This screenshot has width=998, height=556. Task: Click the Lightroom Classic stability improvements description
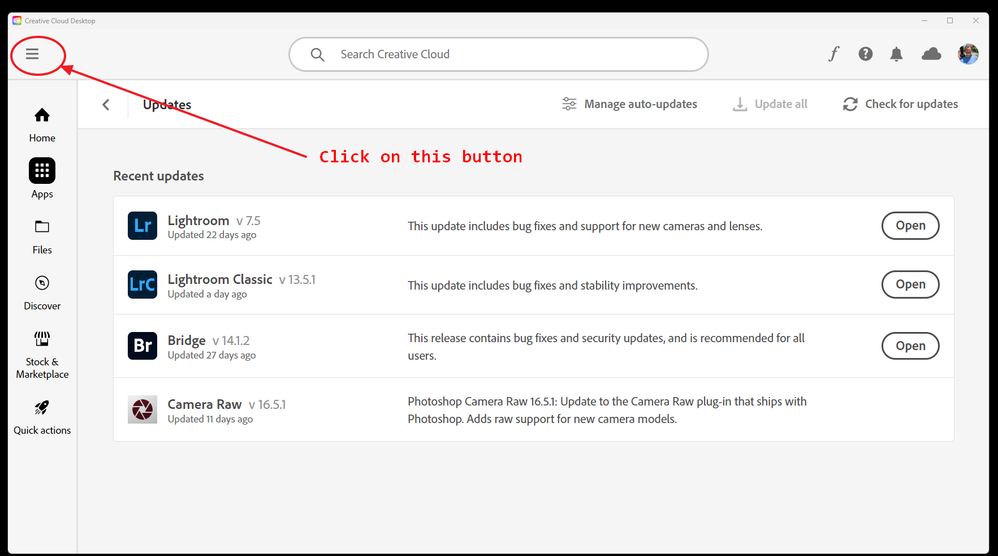coord(552,285)
